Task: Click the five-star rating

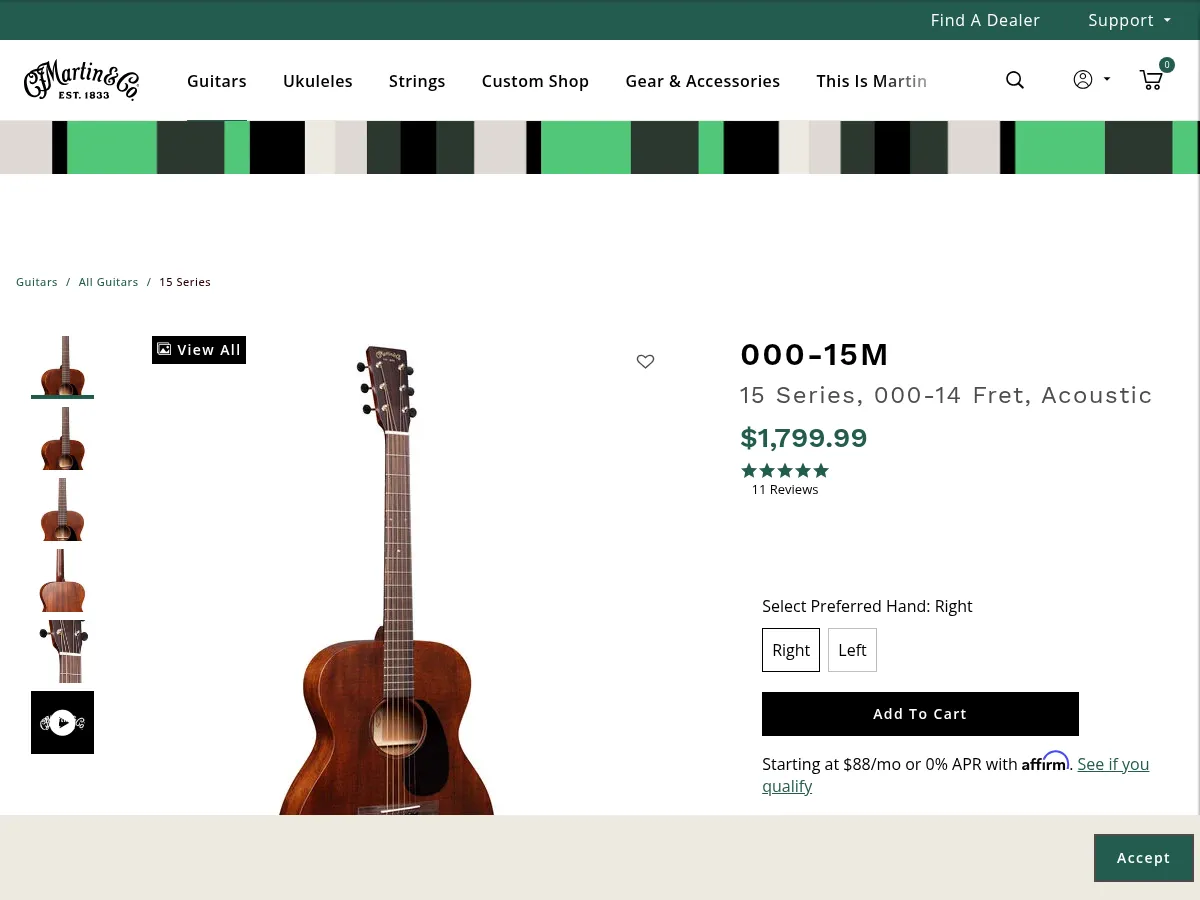Action: coord(785,470)
